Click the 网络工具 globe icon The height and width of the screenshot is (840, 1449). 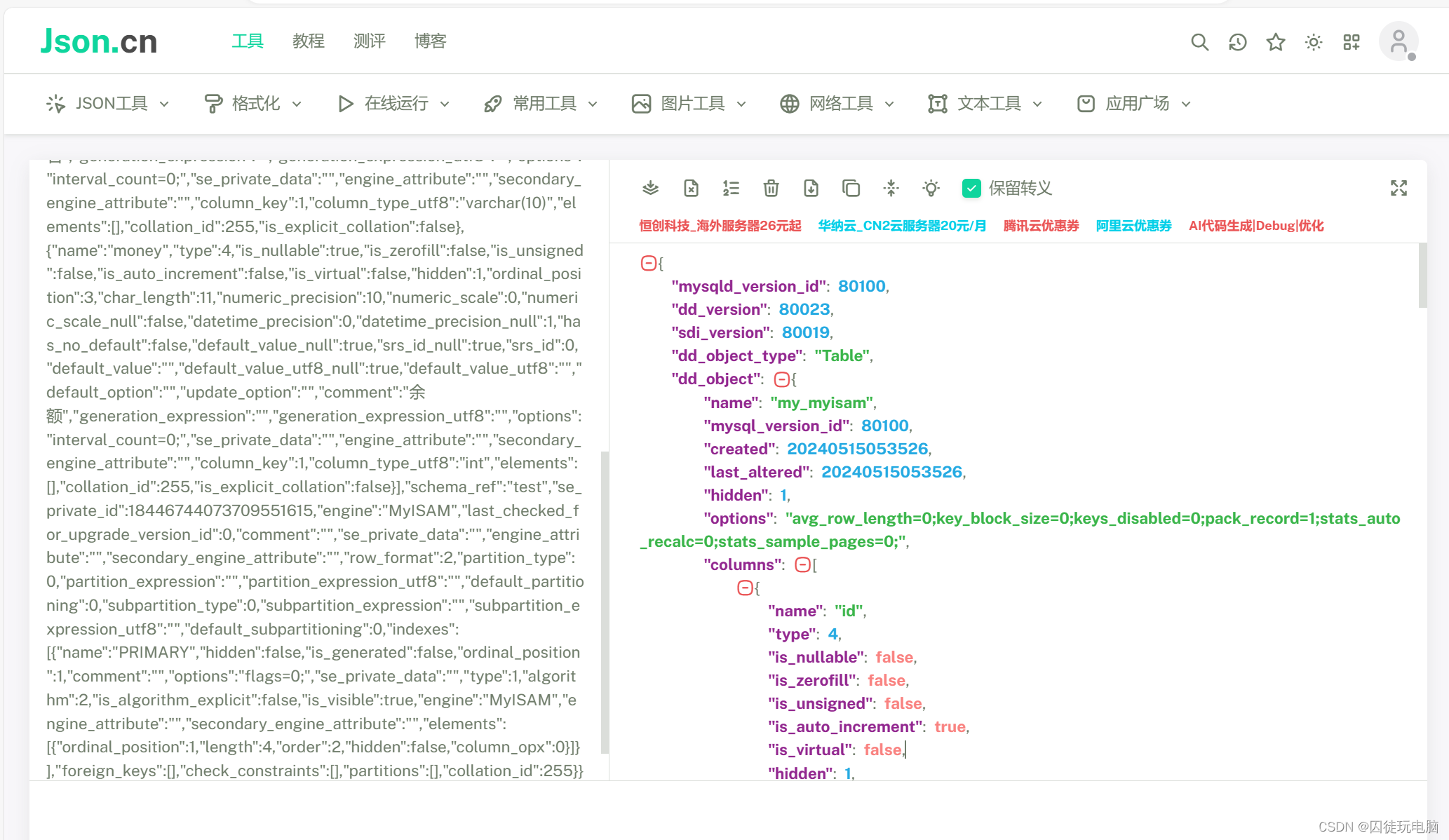(789, 104)
